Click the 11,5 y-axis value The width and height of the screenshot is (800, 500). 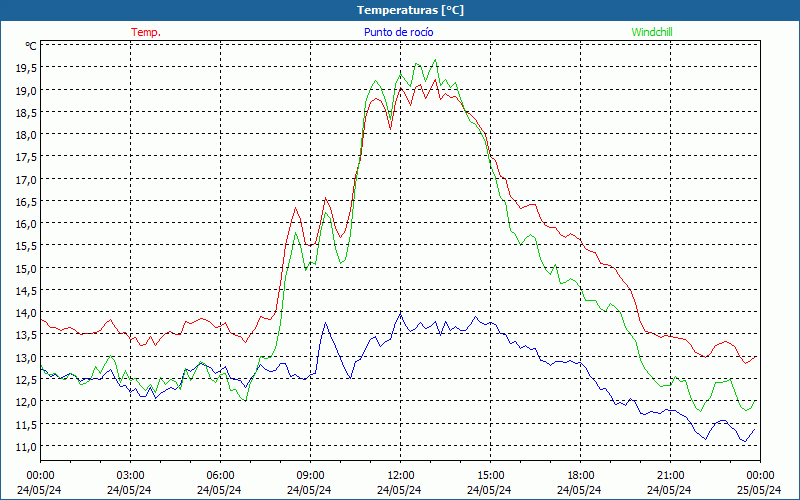coord(26,424)
